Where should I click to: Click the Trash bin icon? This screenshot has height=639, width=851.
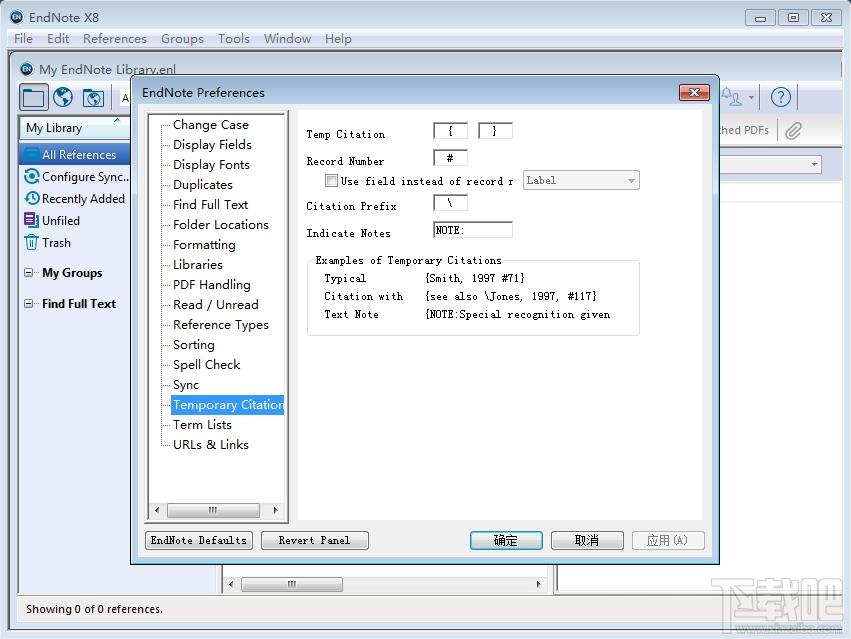pyautogui.click(x=31, y=243)
